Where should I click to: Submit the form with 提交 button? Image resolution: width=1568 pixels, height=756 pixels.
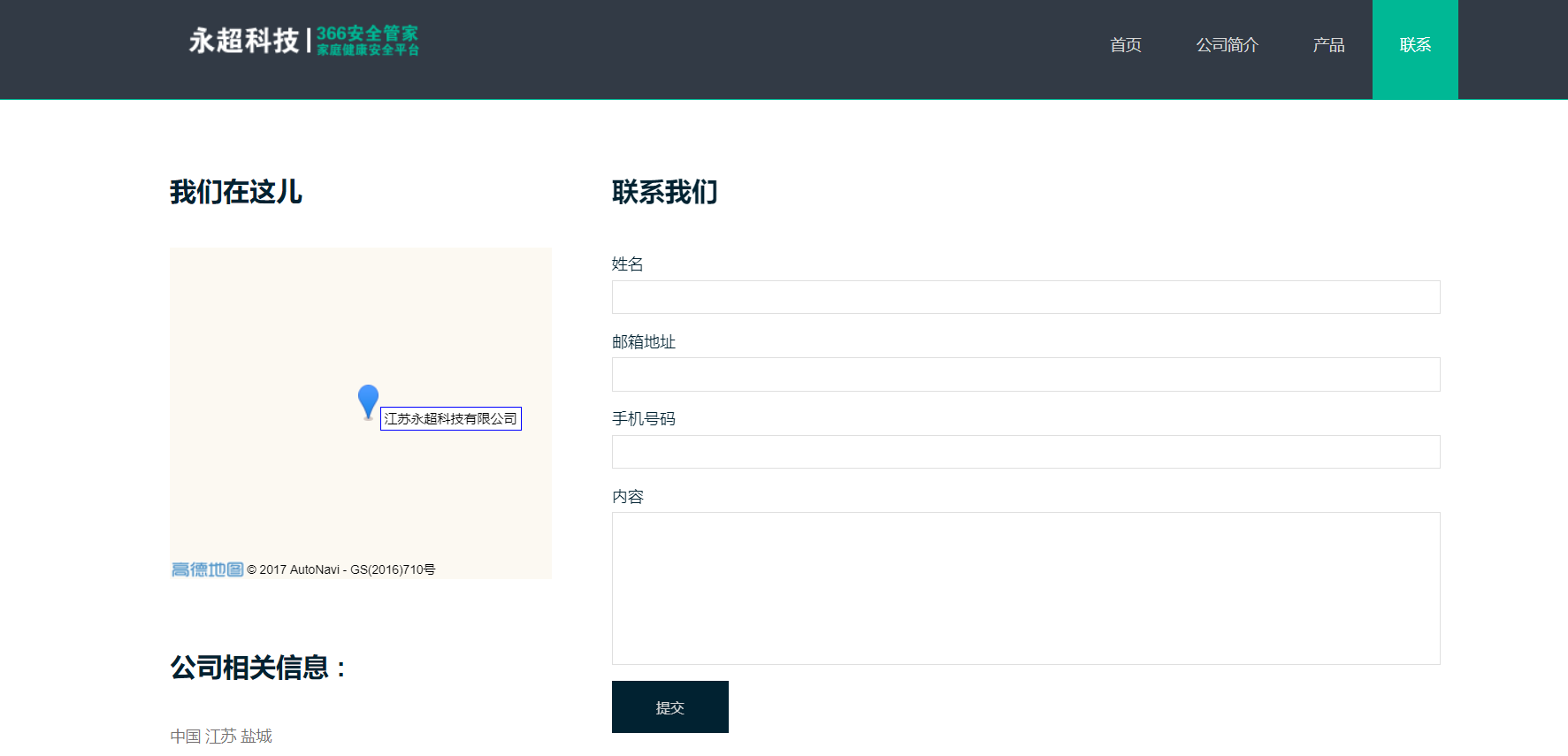[x=670, y=707]
